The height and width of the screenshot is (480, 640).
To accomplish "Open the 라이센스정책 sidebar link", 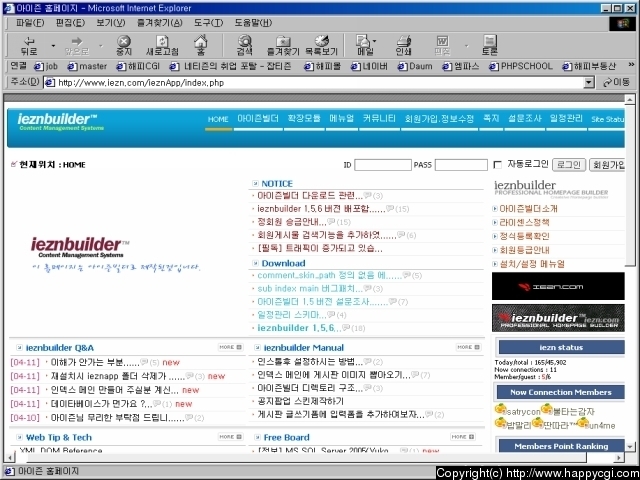I will pyautogui.click(x=524, y=222).
